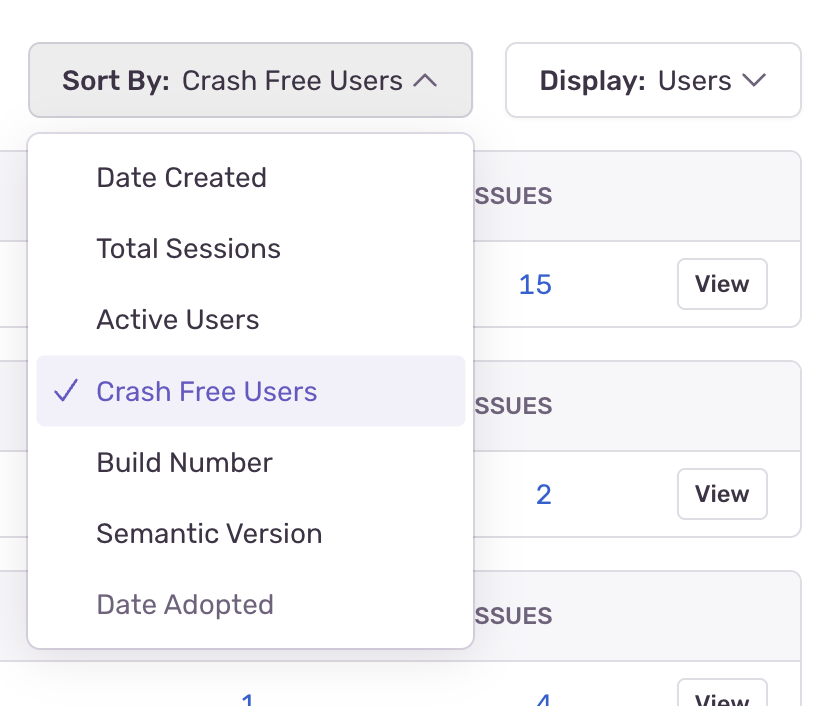Choose Semantic Version sorting
The image size is (836, 706).
point(209,533)
